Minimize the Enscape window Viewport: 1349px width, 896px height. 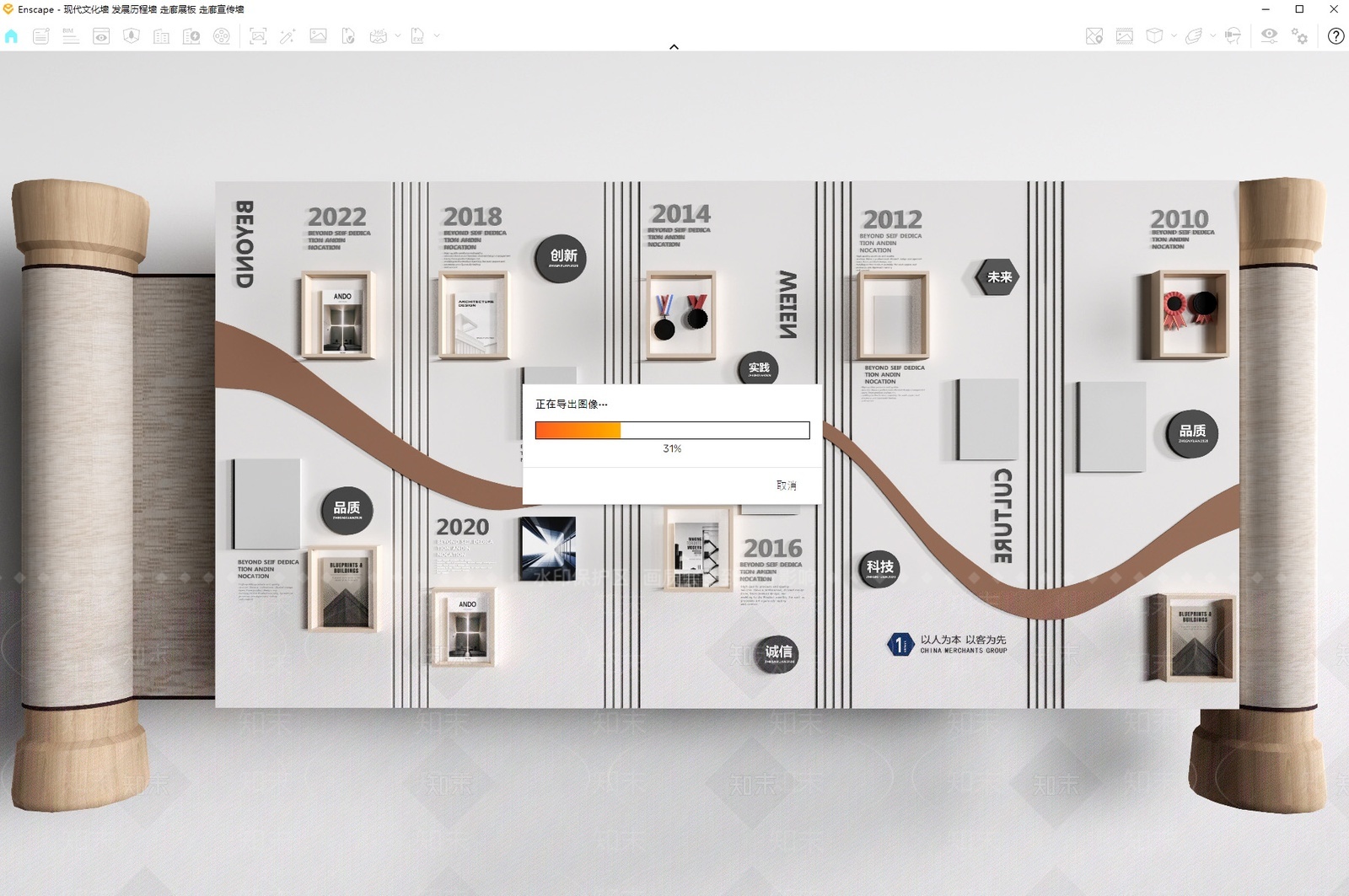click(1266, 9)
